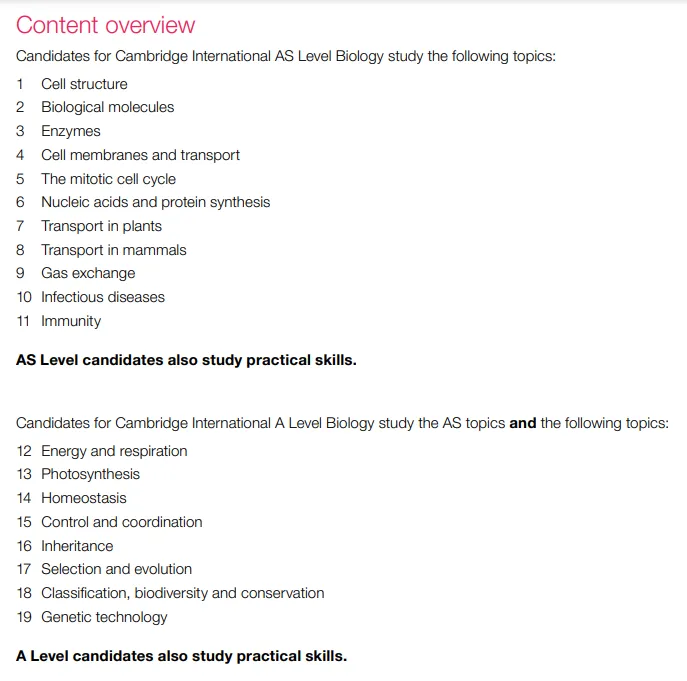
Task: Click bold 'AS Level candidates also study' sentence
Action: [186, 360]
